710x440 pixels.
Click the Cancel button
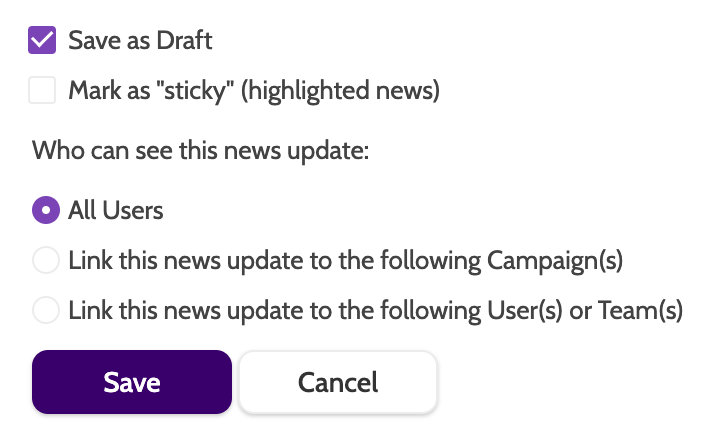click(x=337, y=382)
